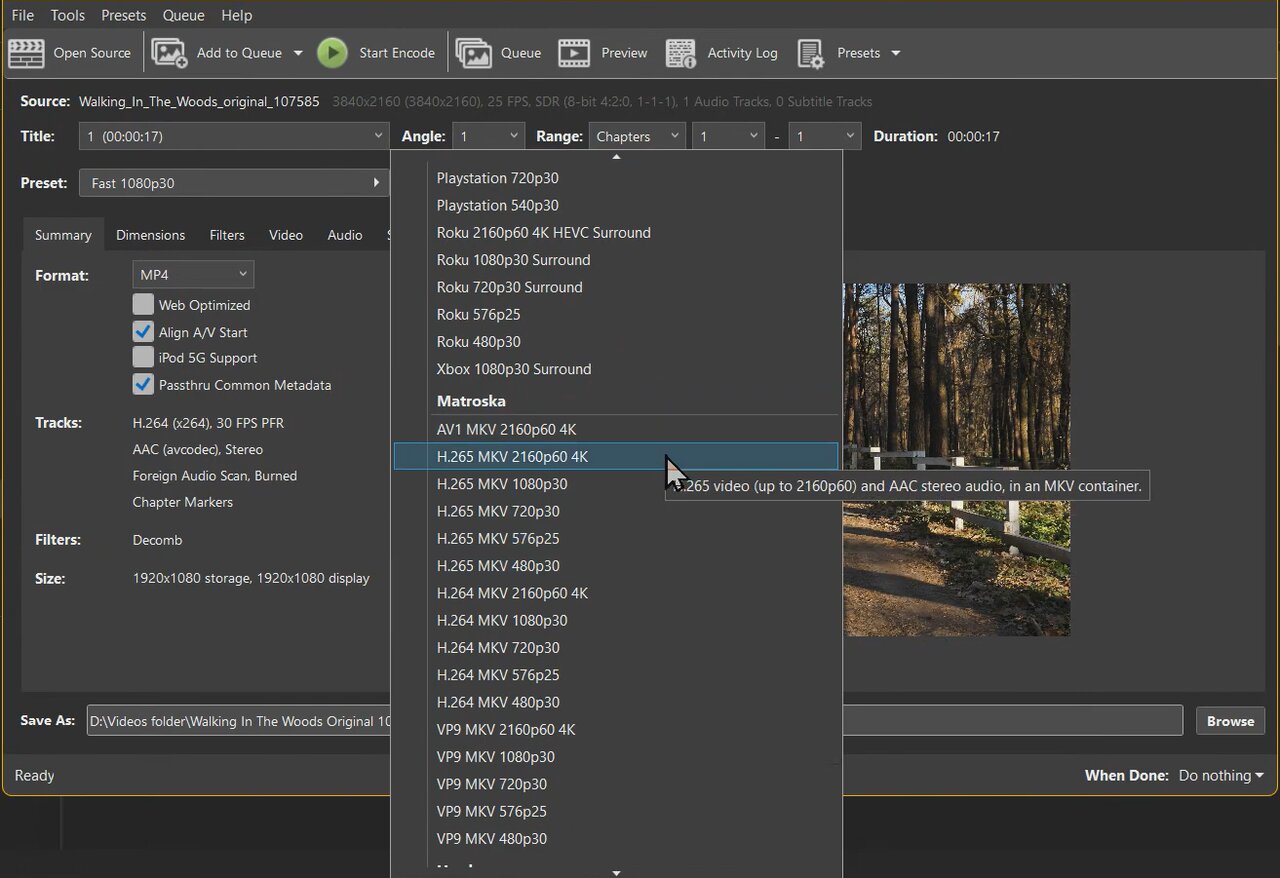Select Roku 2160p60 4K HEVC Surround preset
Screen dimensions: 1280x878
pyautogui.click(x=616, y=232)
